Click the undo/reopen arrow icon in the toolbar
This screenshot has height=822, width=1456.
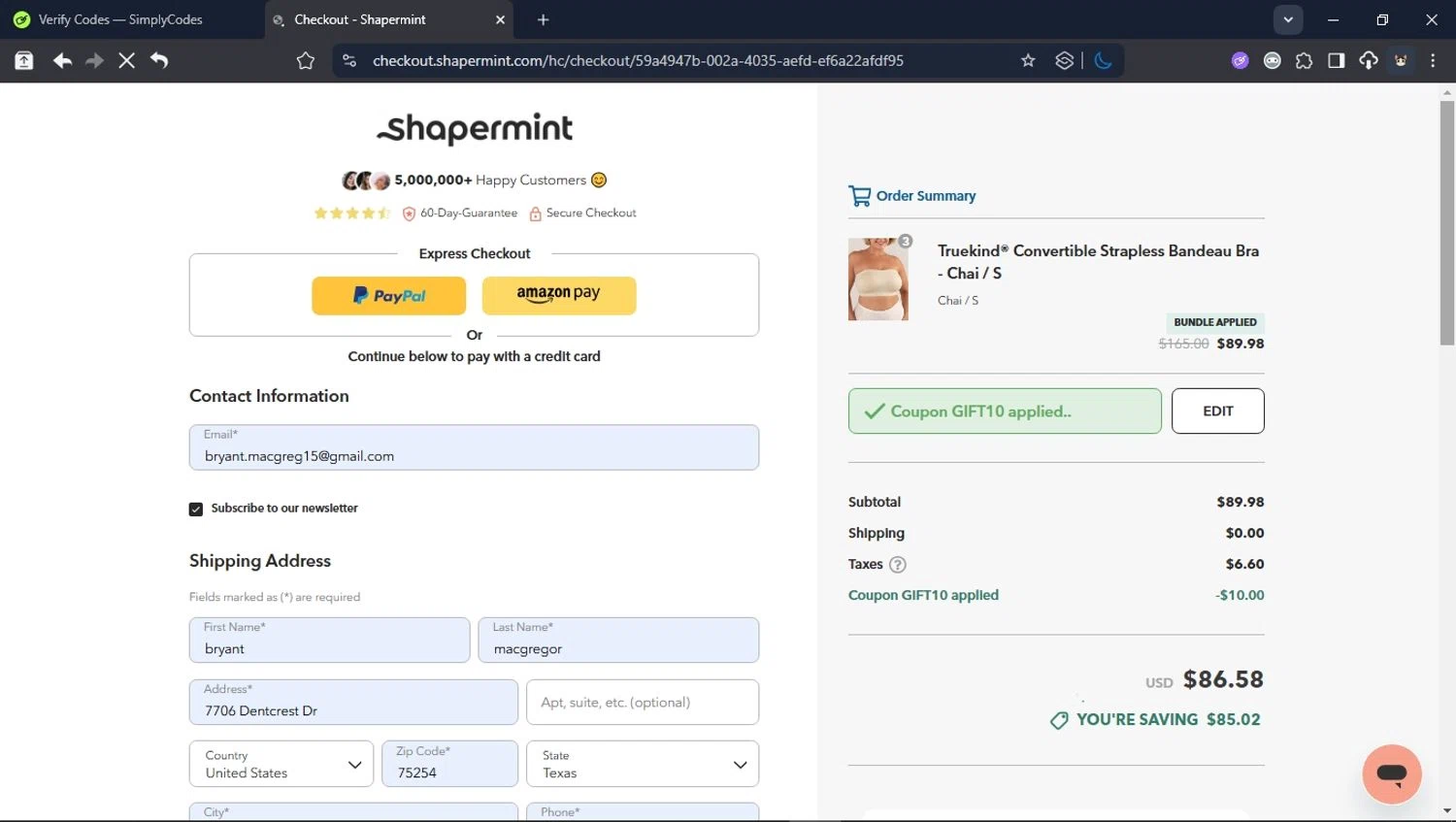click(159, 60)
